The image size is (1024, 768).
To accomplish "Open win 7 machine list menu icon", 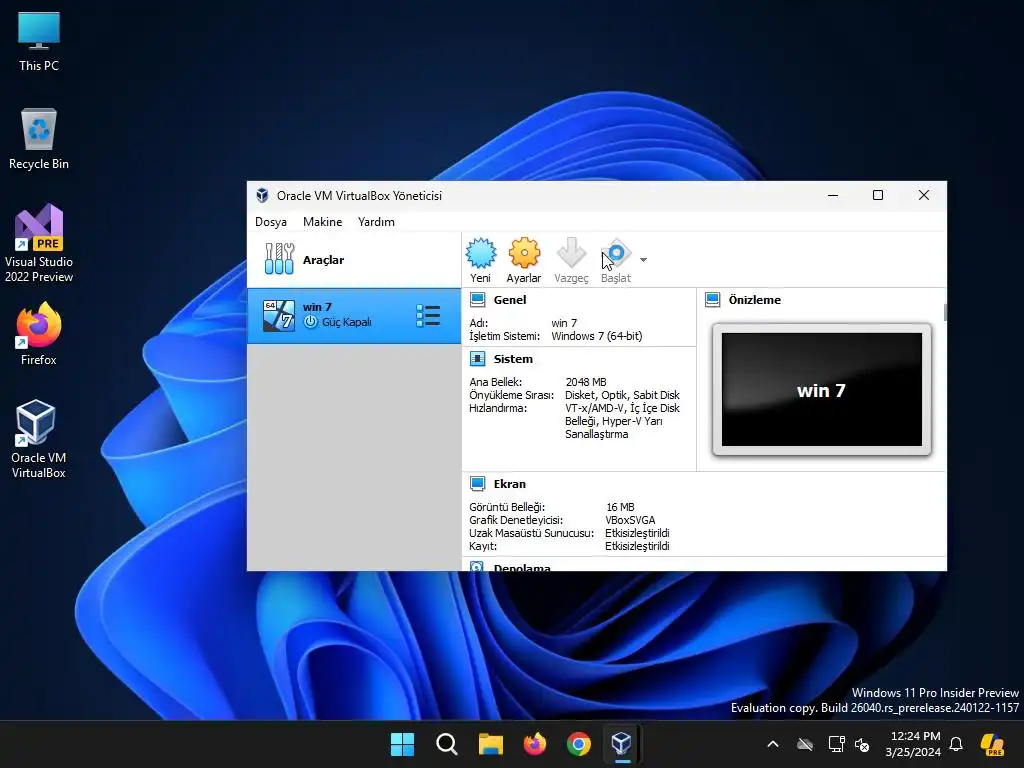I will (428, 315).
